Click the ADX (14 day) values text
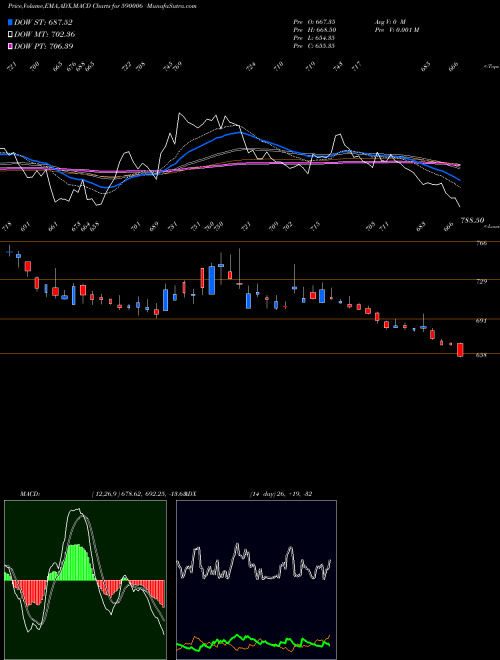500x660 pixels. click(281, 494)
